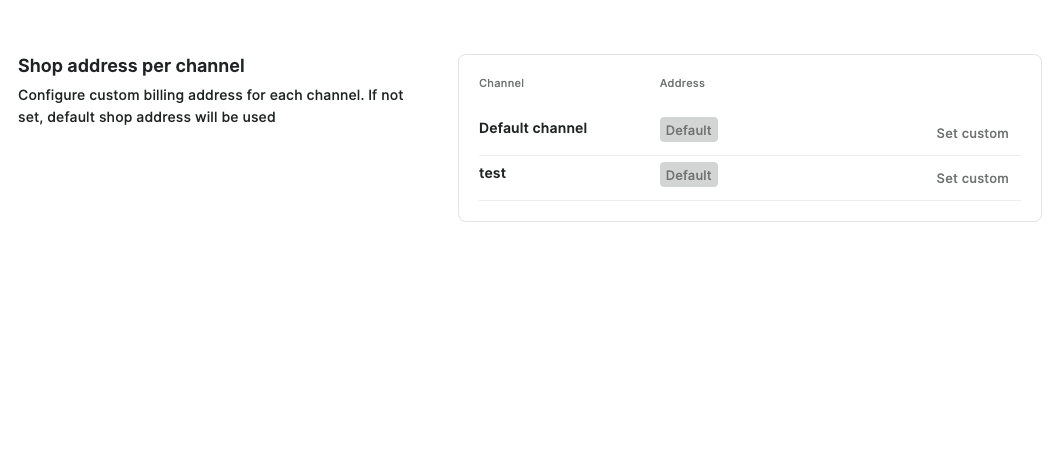Click the Address column header

[682, 83]
